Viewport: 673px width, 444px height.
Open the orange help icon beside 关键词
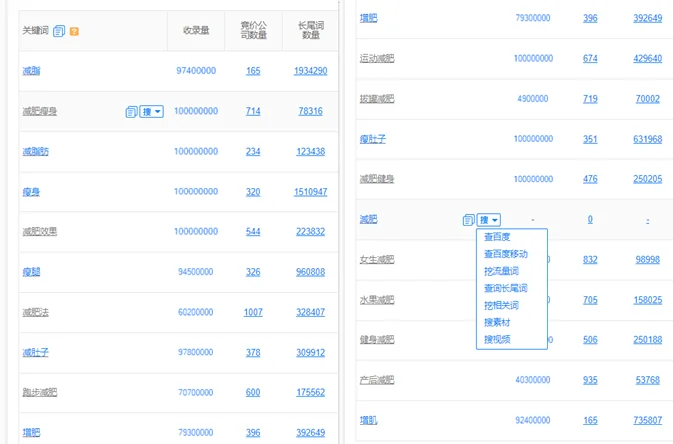[74, 31]
